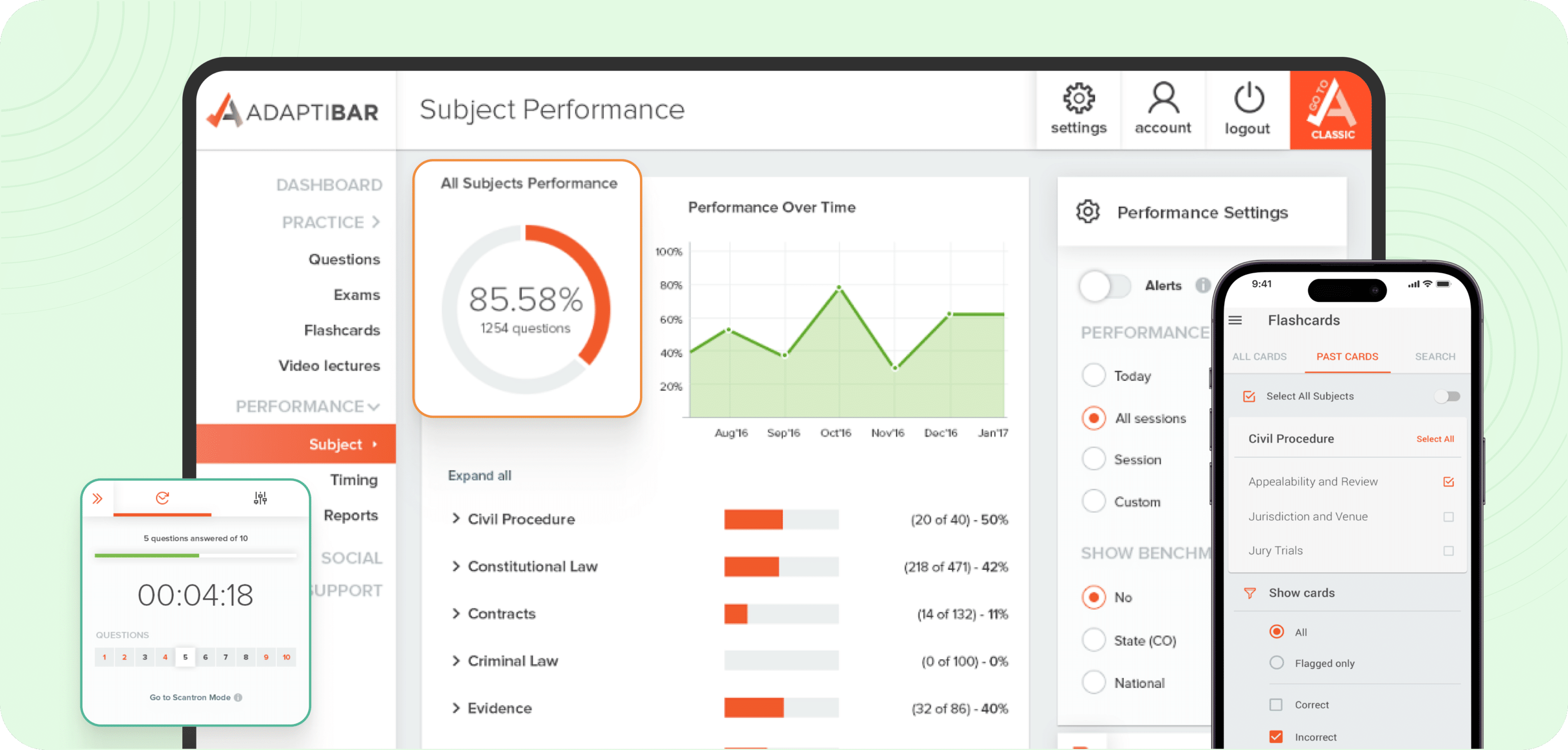
Task: Select the Today performance radio
Action: tap(1093, 376)
